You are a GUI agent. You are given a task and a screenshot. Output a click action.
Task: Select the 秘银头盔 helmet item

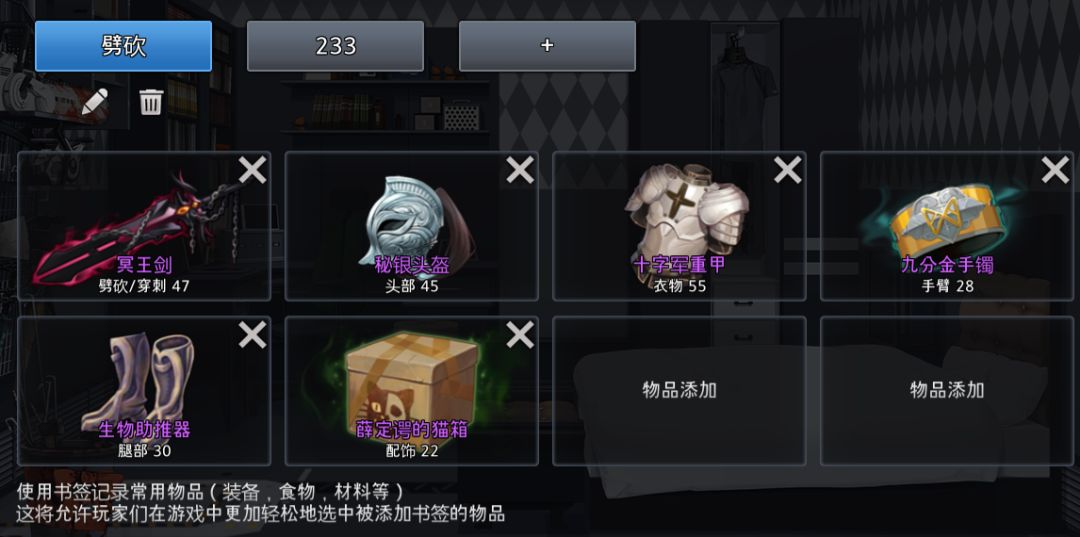[411, 227]
